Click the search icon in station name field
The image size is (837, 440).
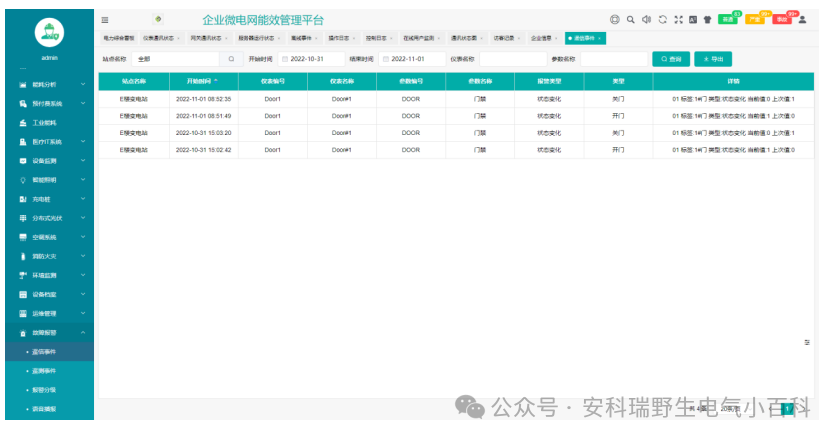click(231, 59)
